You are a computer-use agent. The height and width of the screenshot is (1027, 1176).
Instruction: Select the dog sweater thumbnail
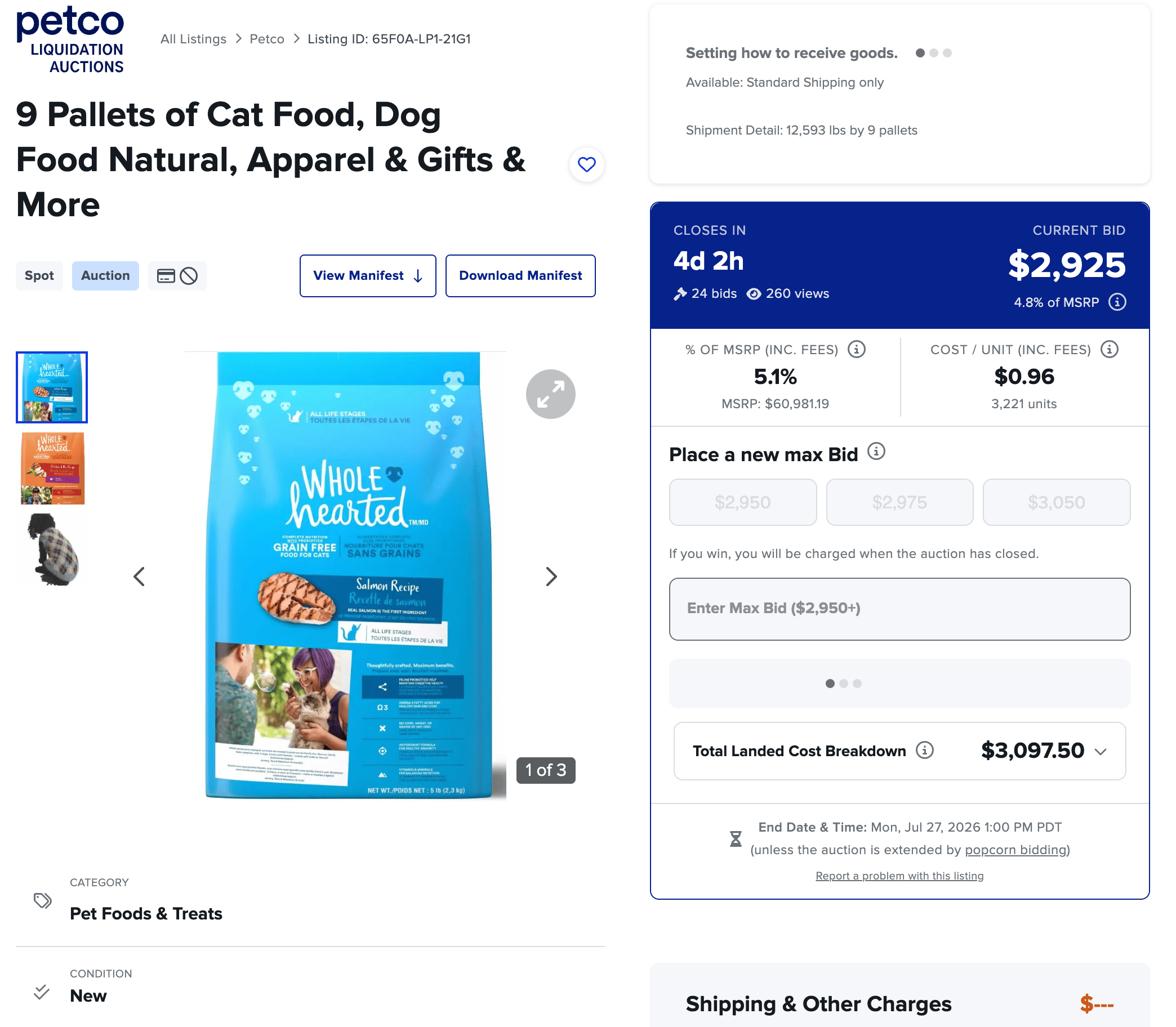[x=52, y=549]
